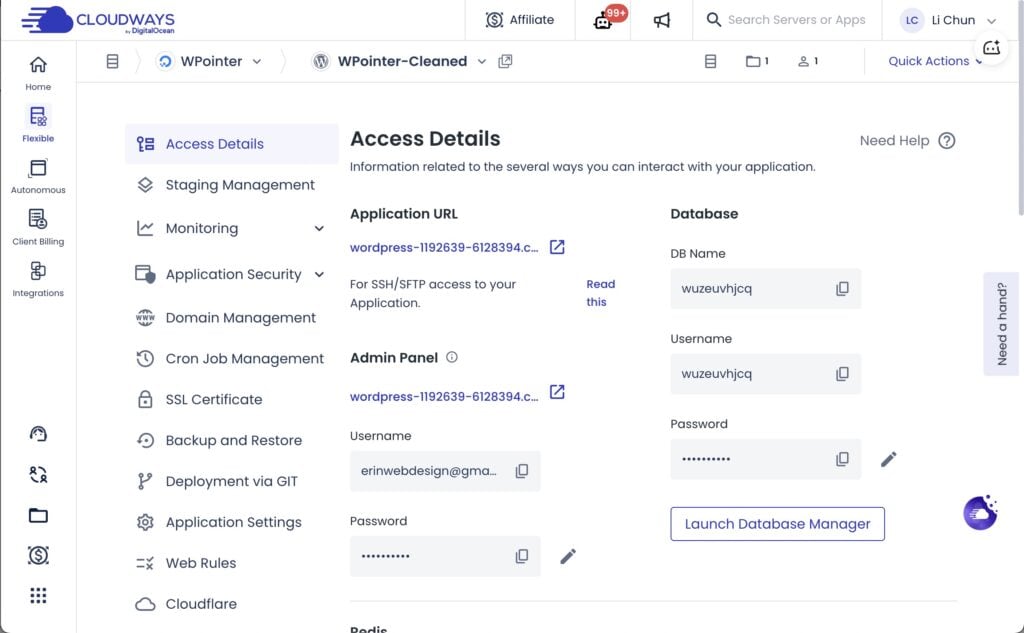Open Application URL in new tab icon
This screenshot has width=1024, height=633.
(x=557, y=247)
